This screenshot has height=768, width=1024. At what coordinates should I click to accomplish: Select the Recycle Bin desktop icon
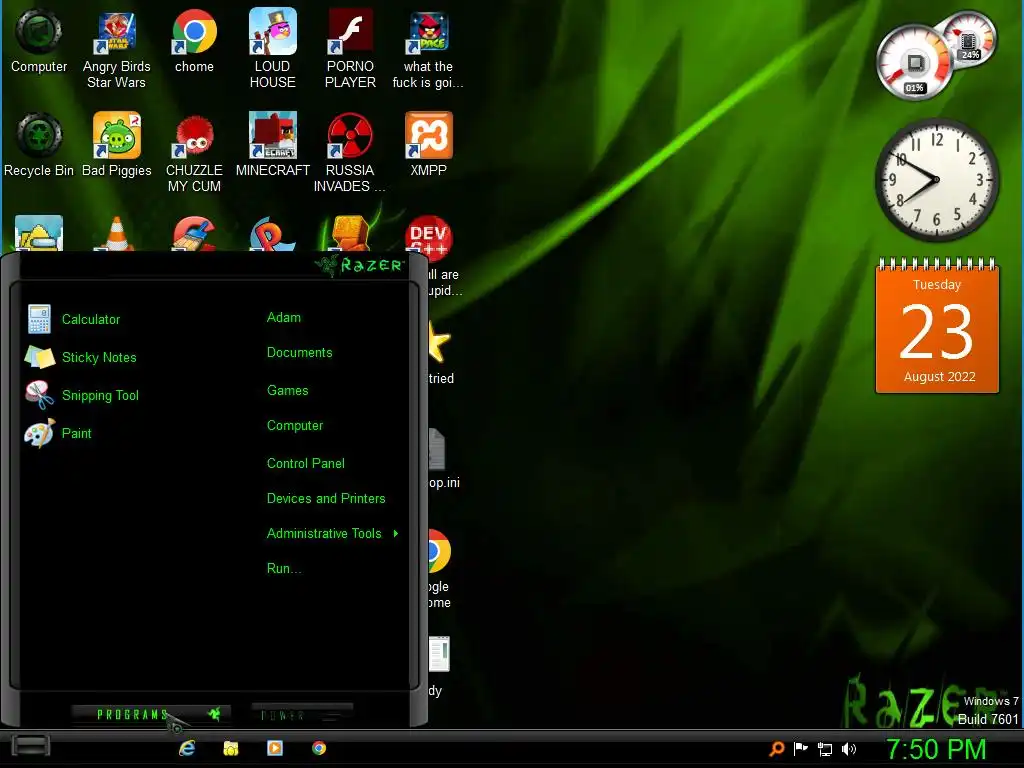pos(39,145)
